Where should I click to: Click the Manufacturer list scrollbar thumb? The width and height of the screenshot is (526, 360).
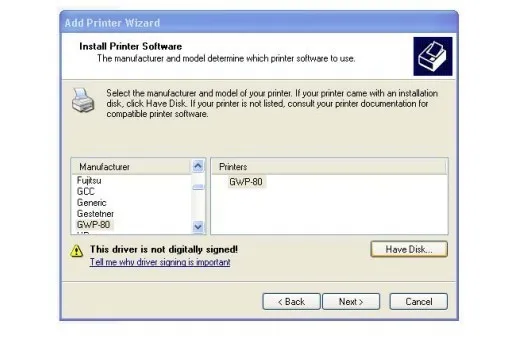[x=198, y=187]
